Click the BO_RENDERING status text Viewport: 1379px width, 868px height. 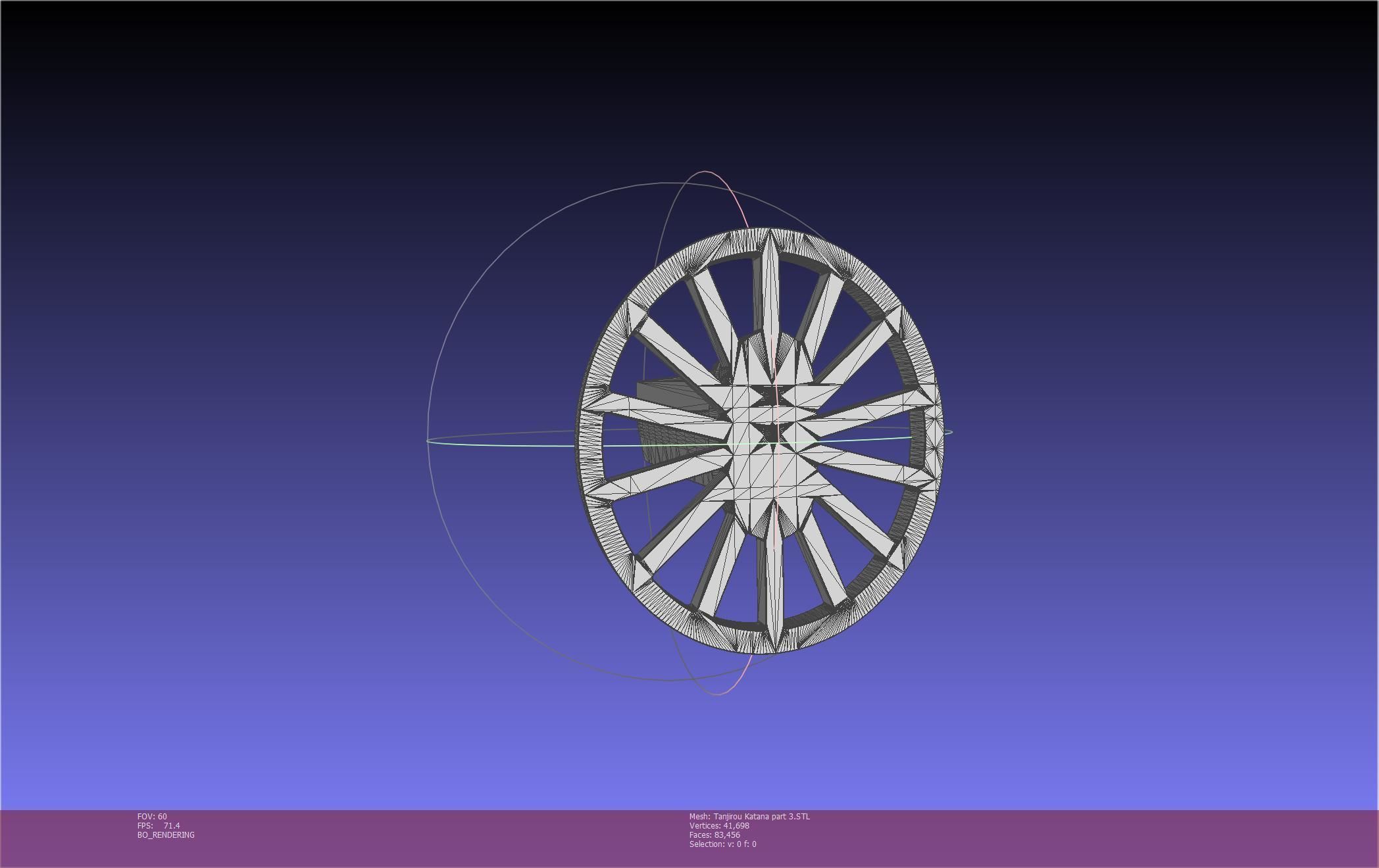pos(166,835)
